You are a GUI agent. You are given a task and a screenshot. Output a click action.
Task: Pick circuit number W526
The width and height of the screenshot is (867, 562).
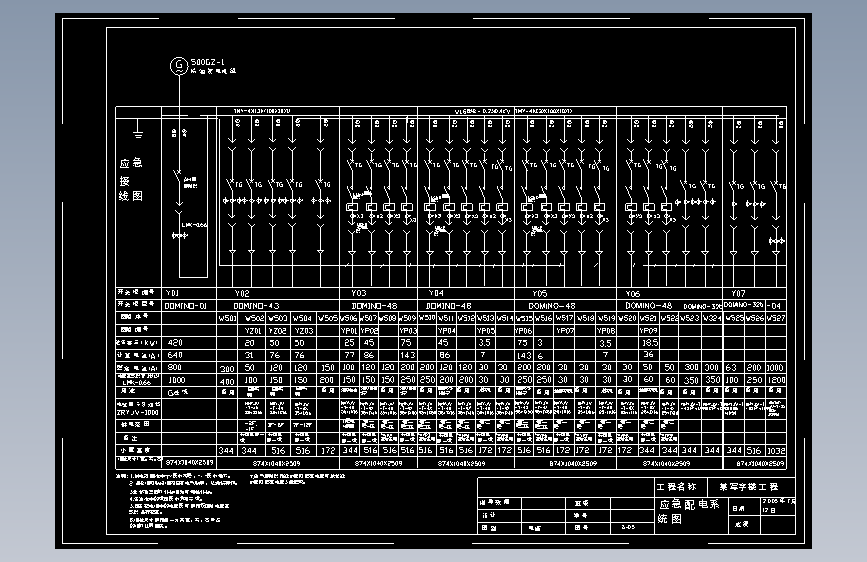[x=755, y=318]
